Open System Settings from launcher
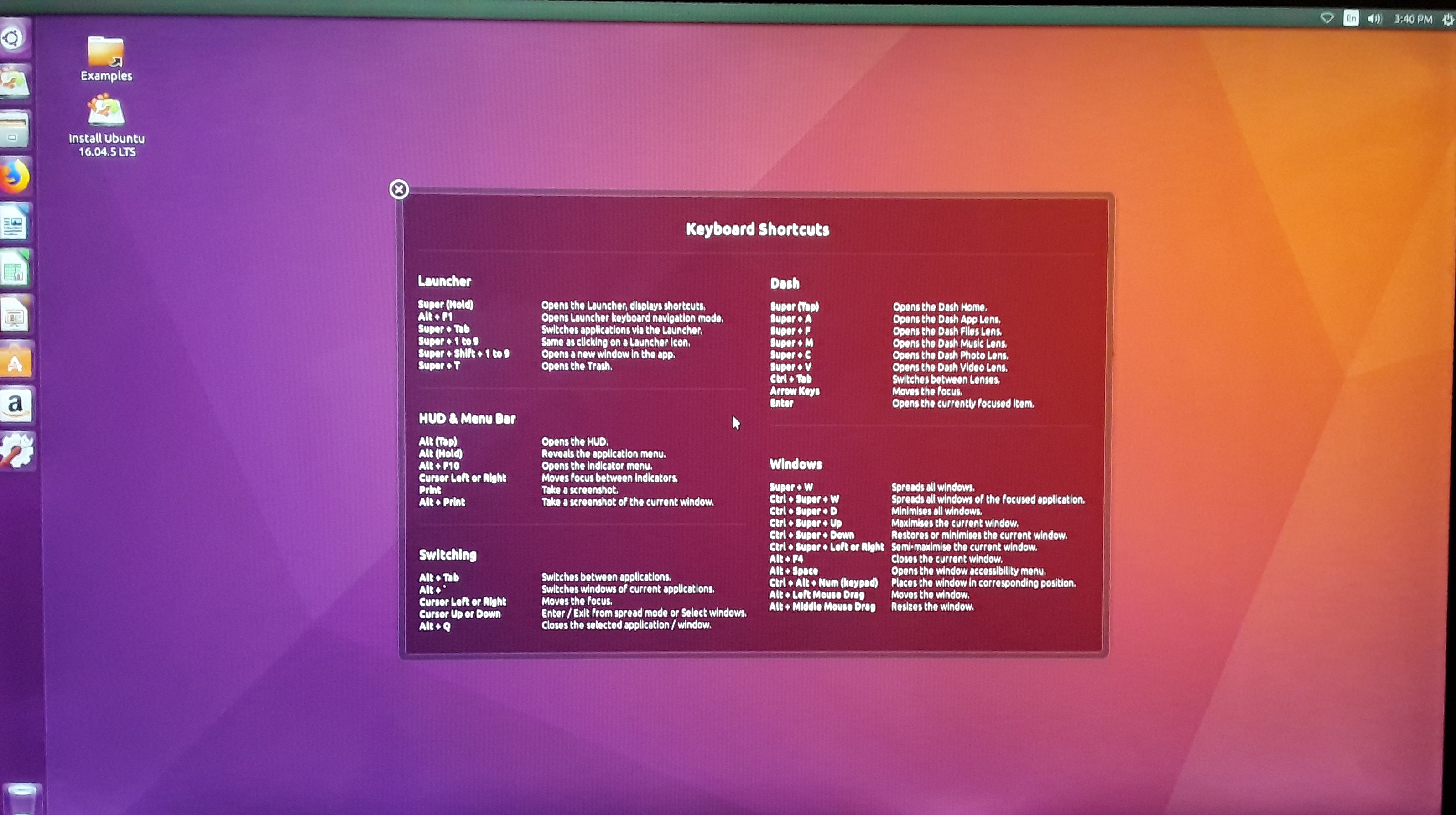 click(16, 451)
